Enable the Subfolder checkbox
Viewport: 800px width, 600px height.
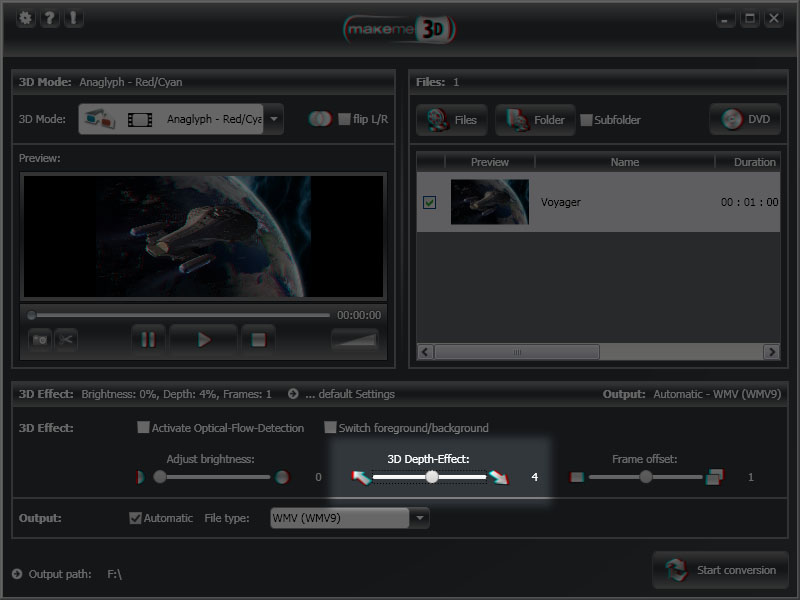[586, 120]
